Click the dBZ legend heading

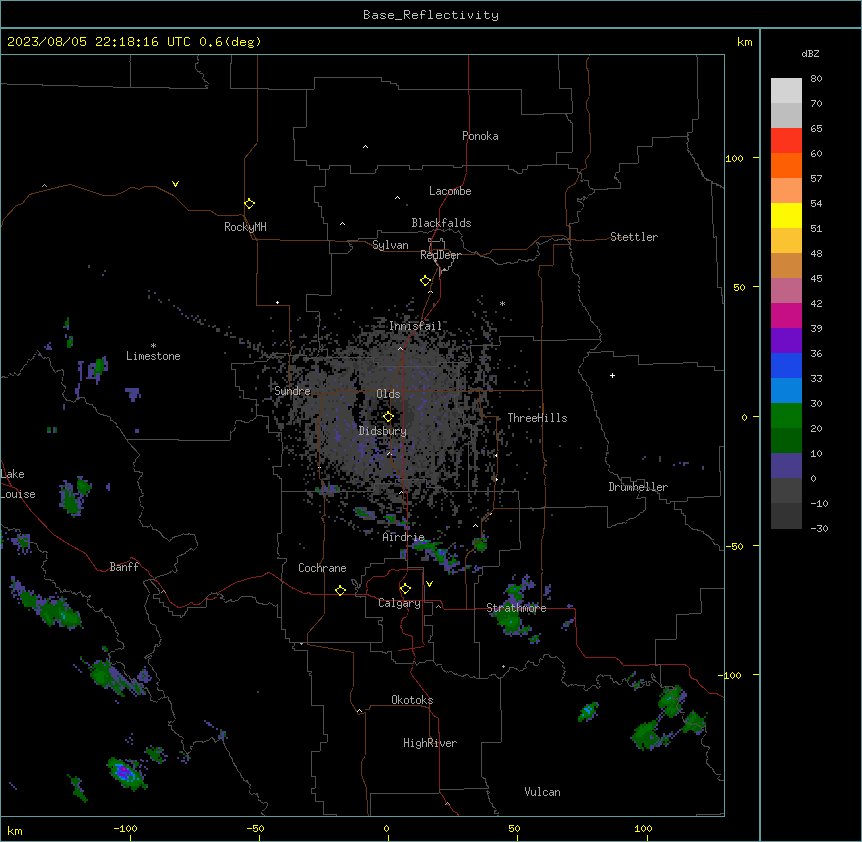810,53
